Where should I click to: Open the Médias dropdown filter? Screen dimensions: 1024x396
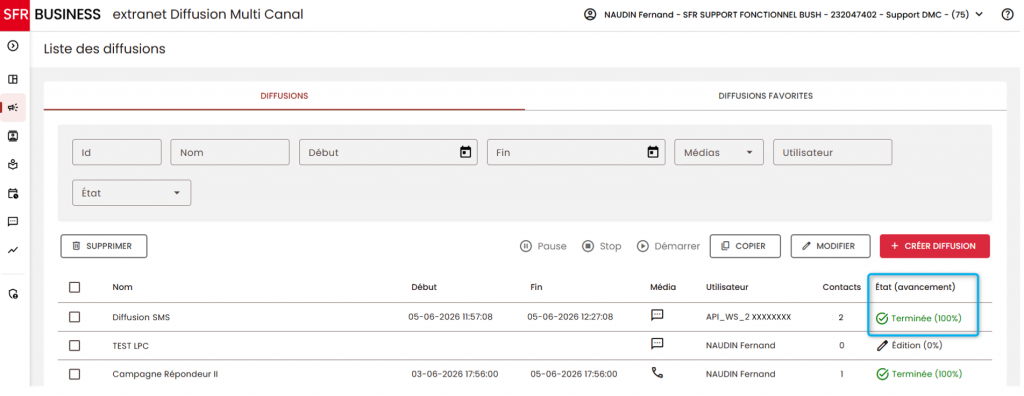(x=718, y=152)
